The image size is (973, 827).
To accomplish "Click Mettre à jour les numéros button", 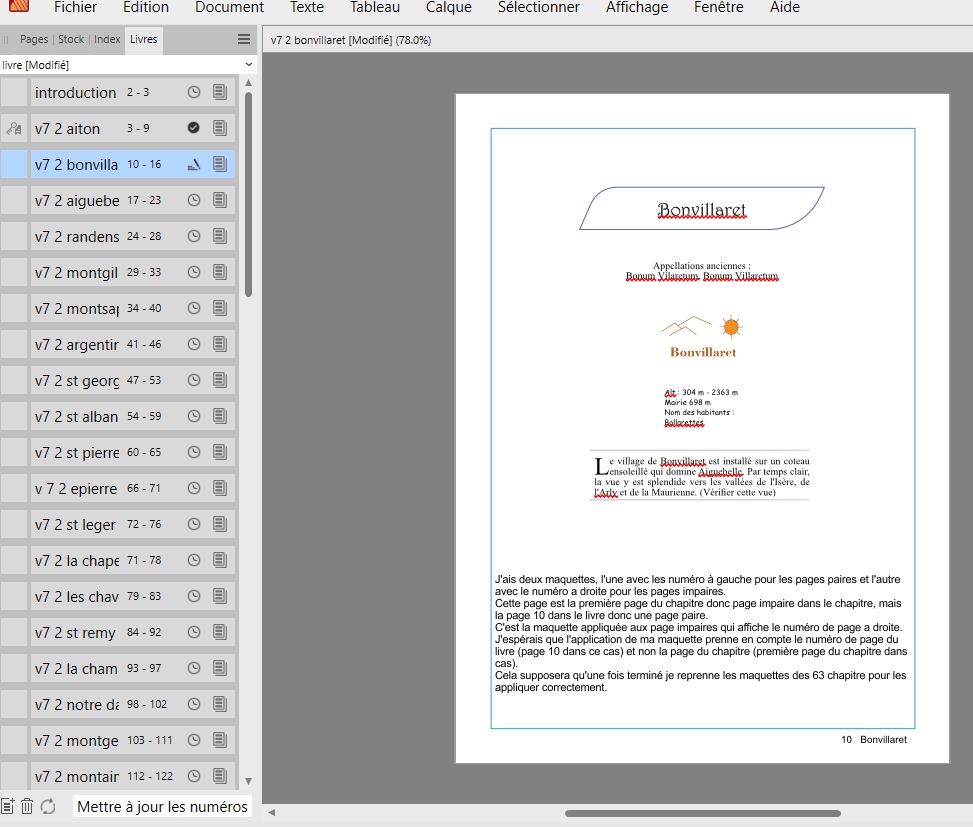I will (x=162, y=806).
